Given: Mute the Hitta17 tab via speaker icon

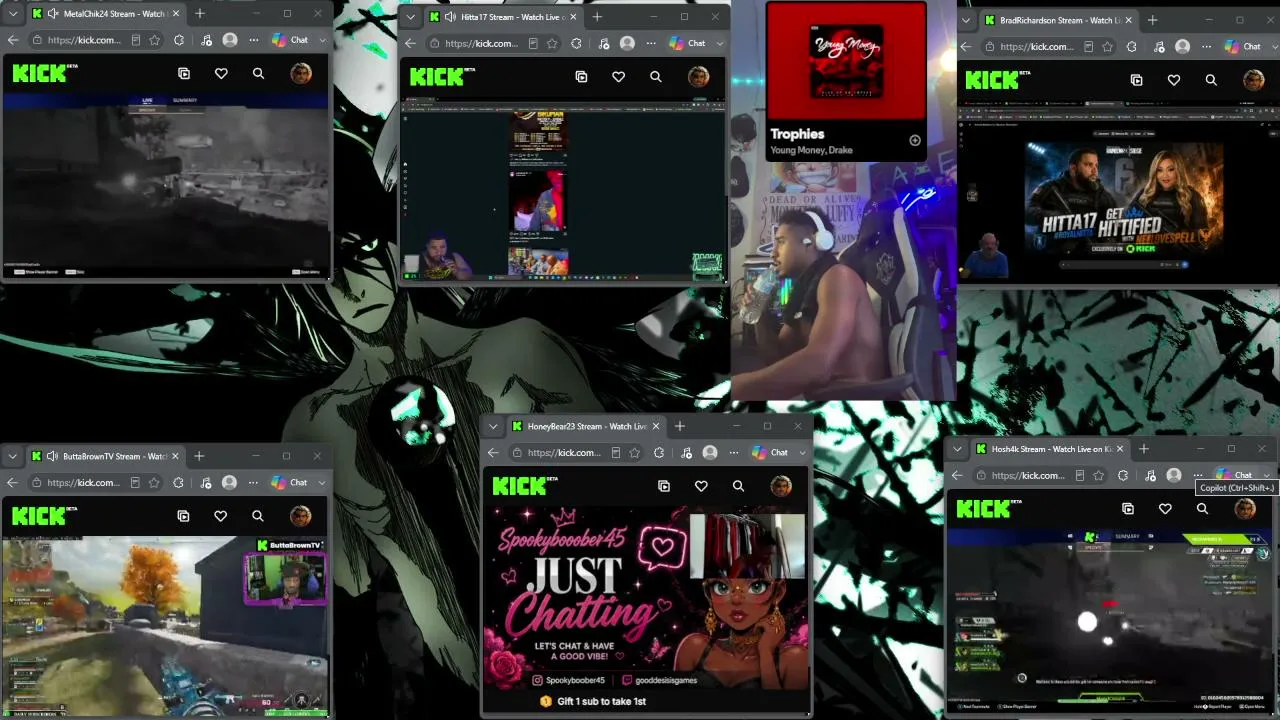Looking at the screenshot, I should tap(450, 17).
